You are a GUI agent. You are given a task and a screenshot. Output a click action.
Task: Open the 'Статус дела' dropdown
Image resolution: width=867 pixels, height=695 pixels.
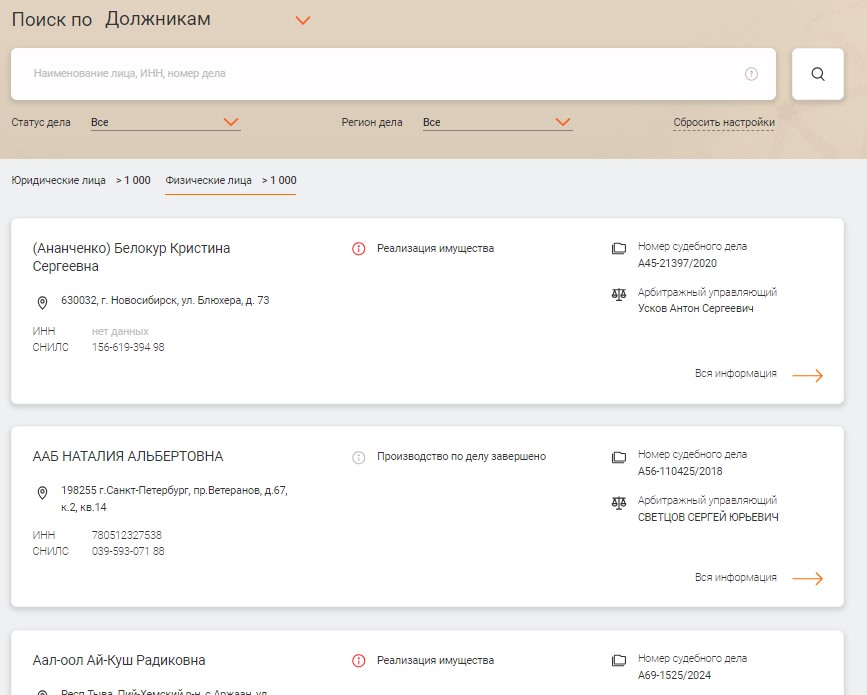pyautogui.click(x=165, y=122)
